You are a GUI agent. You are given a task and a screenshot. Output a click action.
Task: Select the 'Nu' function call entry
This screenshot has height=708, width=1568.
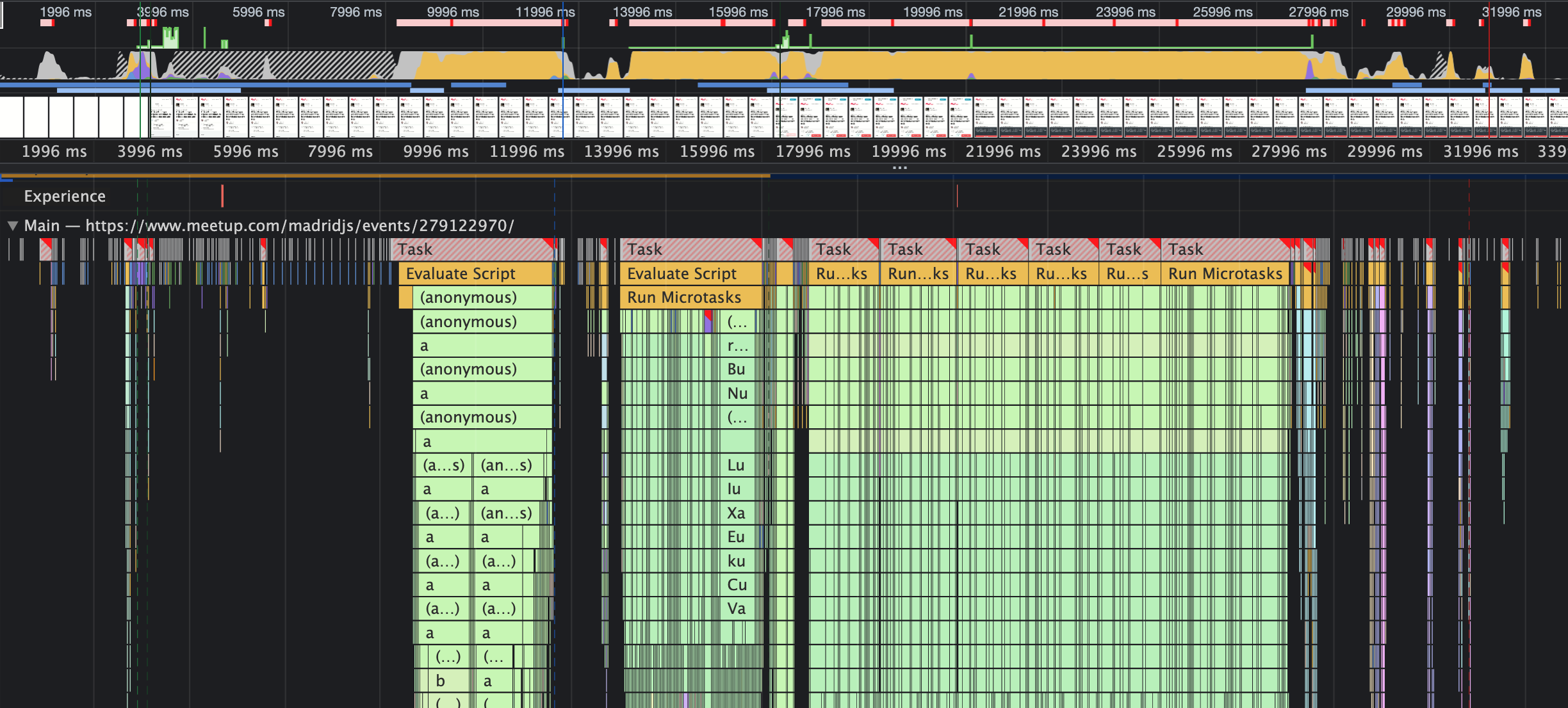(737, 394)
